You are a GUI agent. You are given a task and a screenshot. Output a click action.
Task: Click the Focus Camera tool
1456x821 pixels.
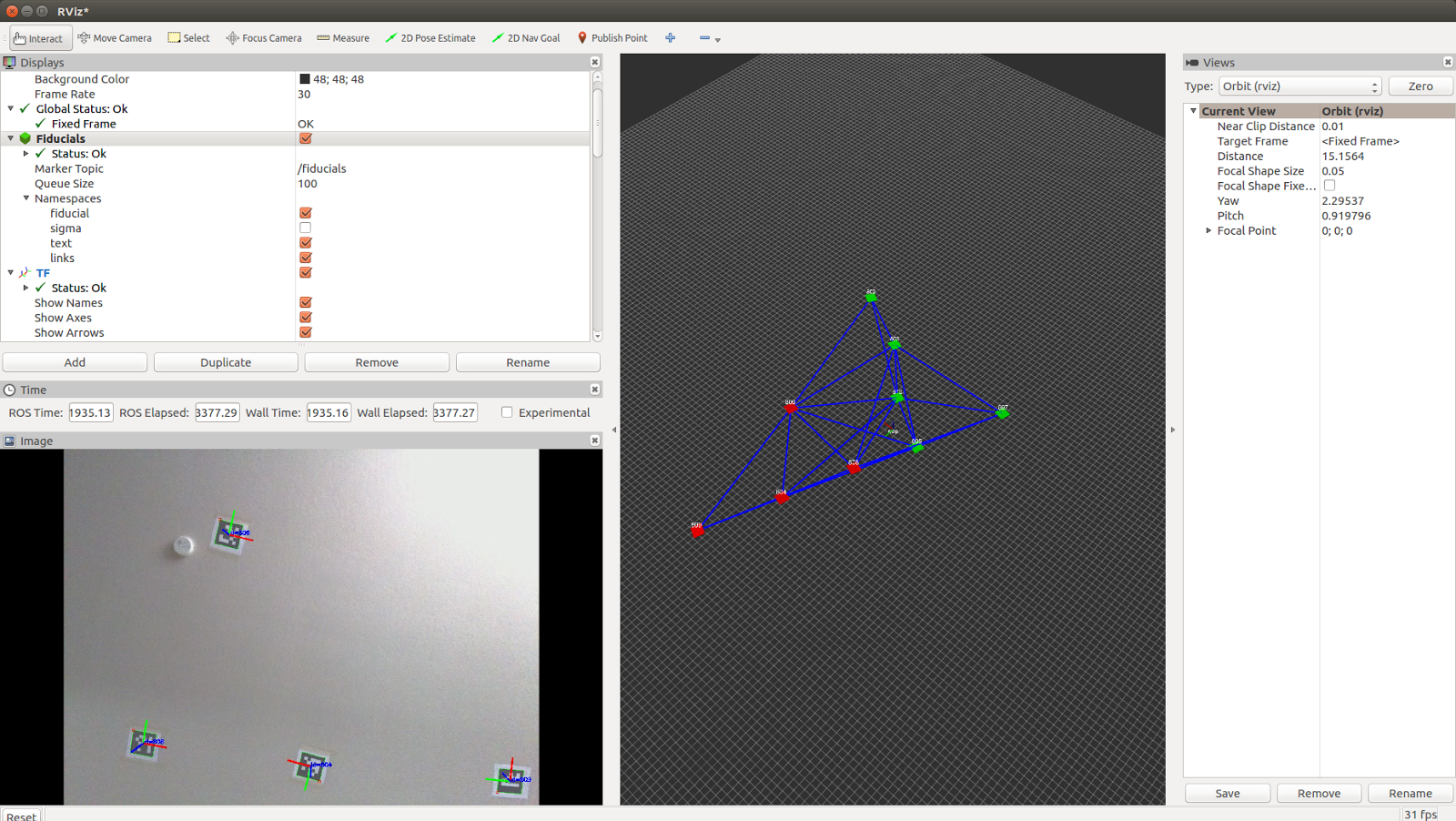tap(264, 38)
